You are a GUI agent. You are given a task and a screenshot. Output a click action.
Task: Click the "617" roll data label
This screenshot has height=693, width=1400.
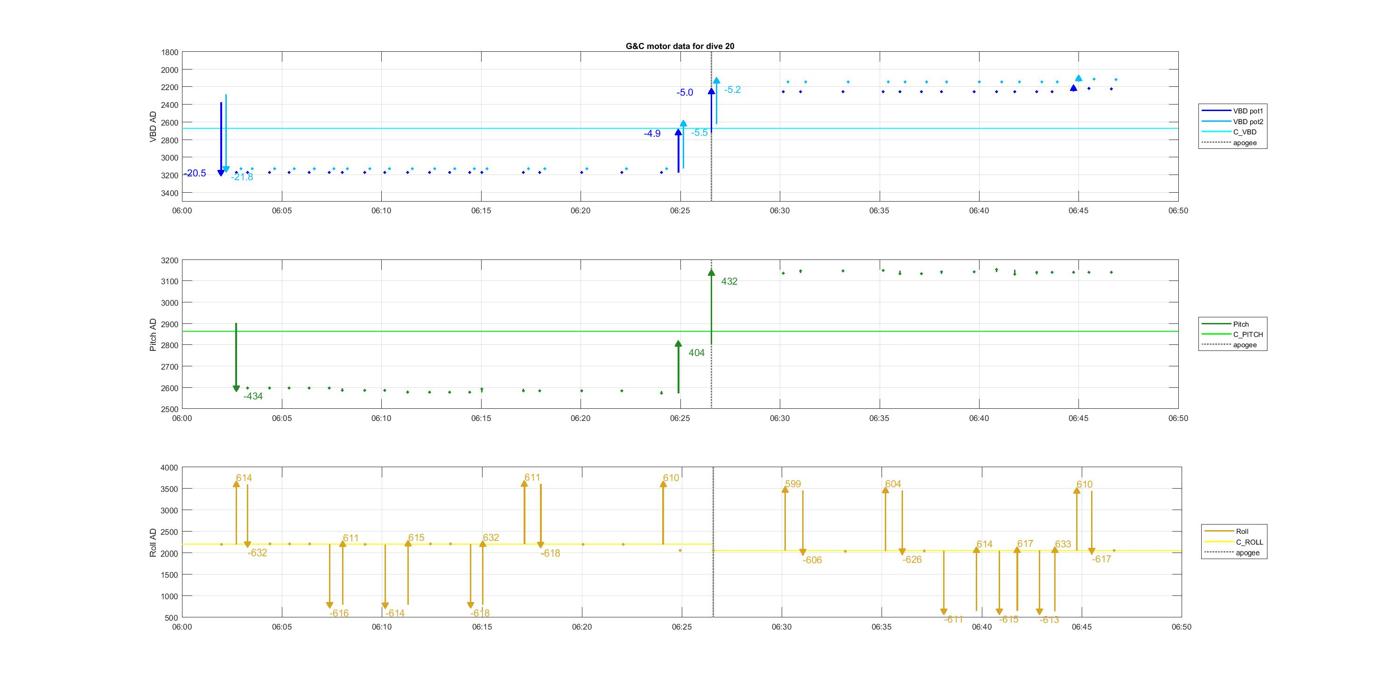(1025, 544)
